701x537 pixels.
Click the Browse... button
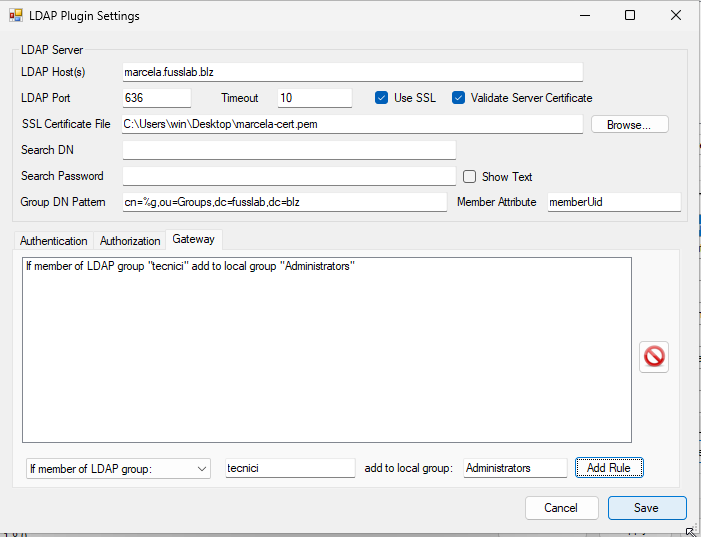(629, 124)
